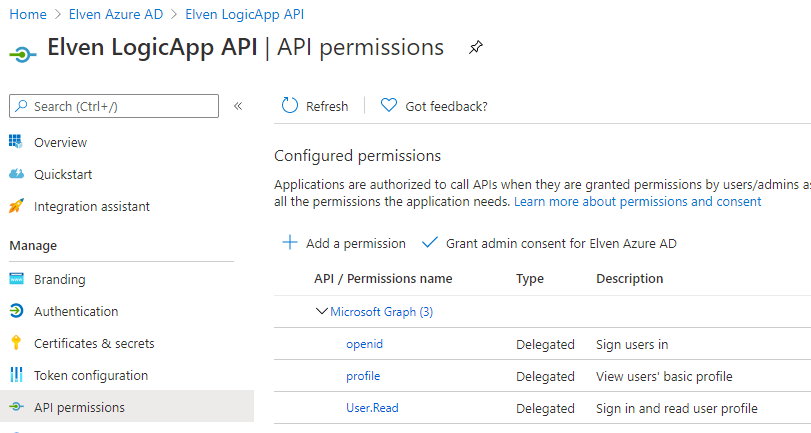Go to Home in breadcrumb
The image size is (811, 433).
(28, 14)
